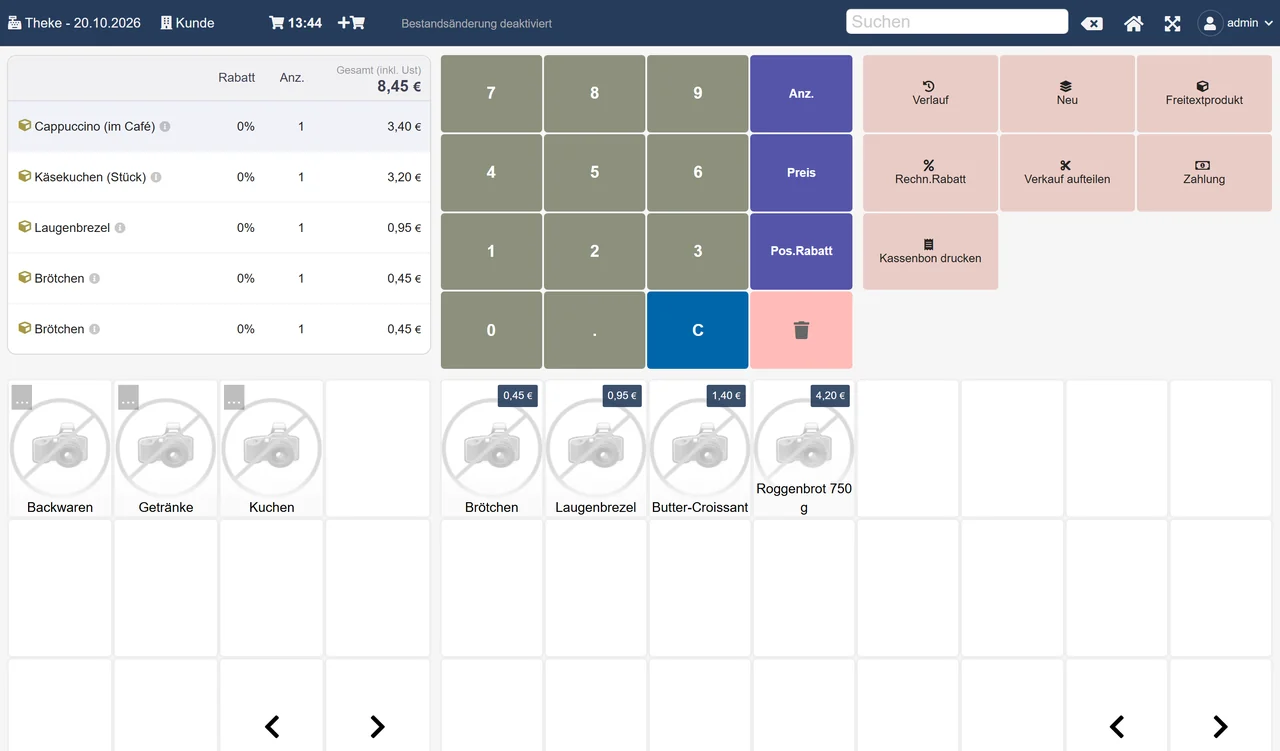1280x751 pixels.
Task: Select the Backwaren category
Action: 60,448
